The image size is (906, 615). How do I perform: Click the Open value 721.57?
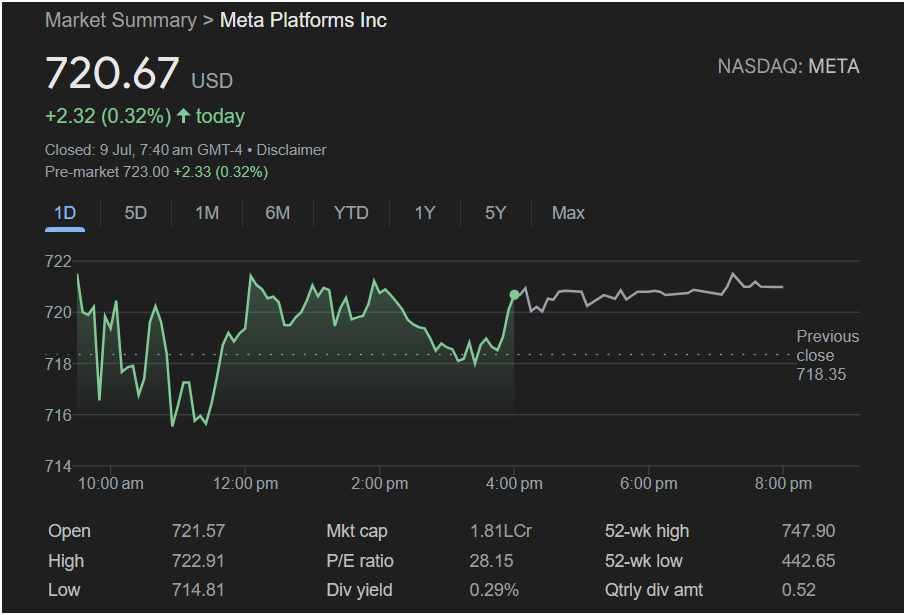198,531
